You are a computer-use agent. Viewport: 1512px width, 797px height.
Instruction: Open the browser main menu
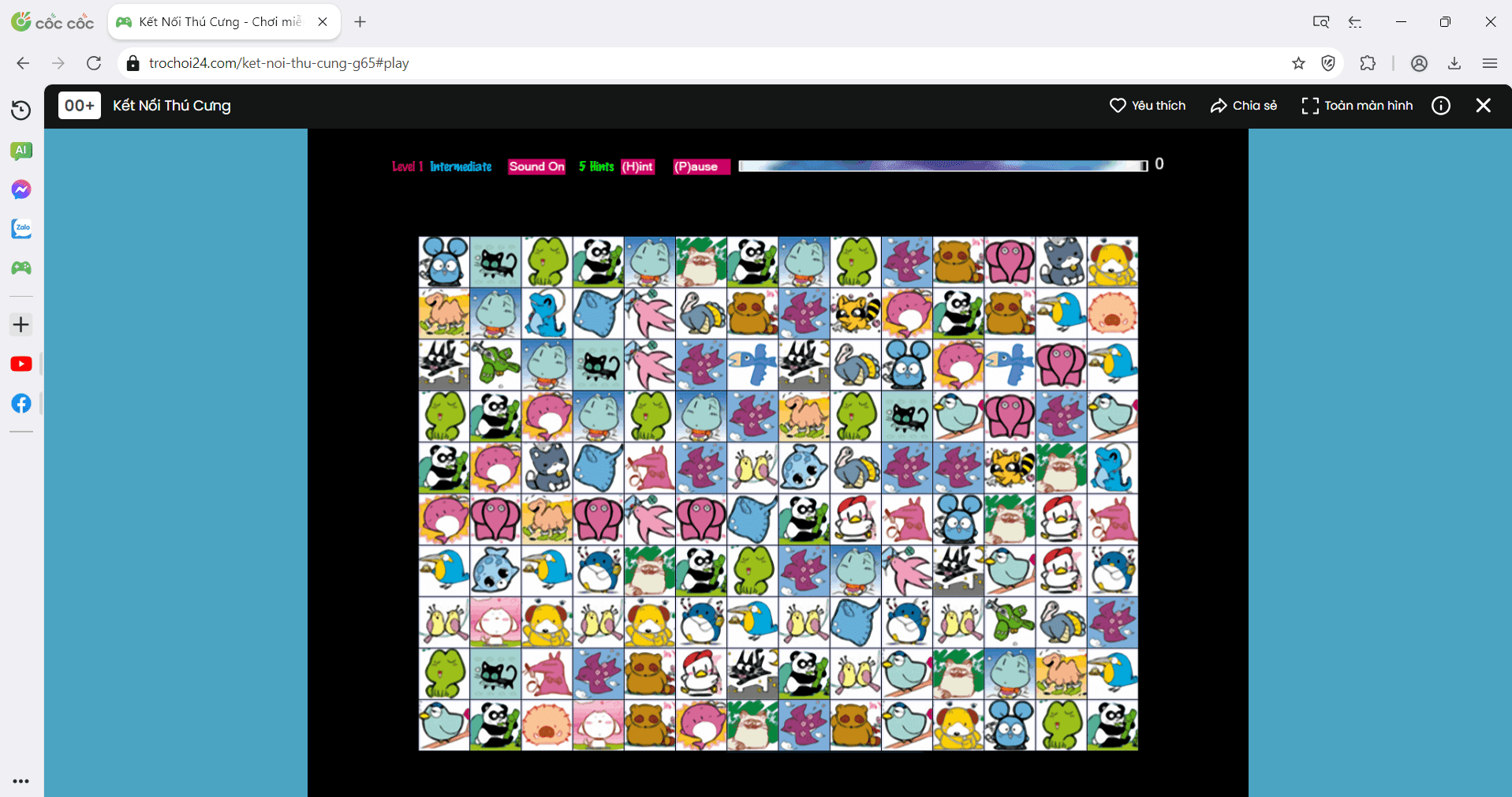click(x=1489, y=63)
